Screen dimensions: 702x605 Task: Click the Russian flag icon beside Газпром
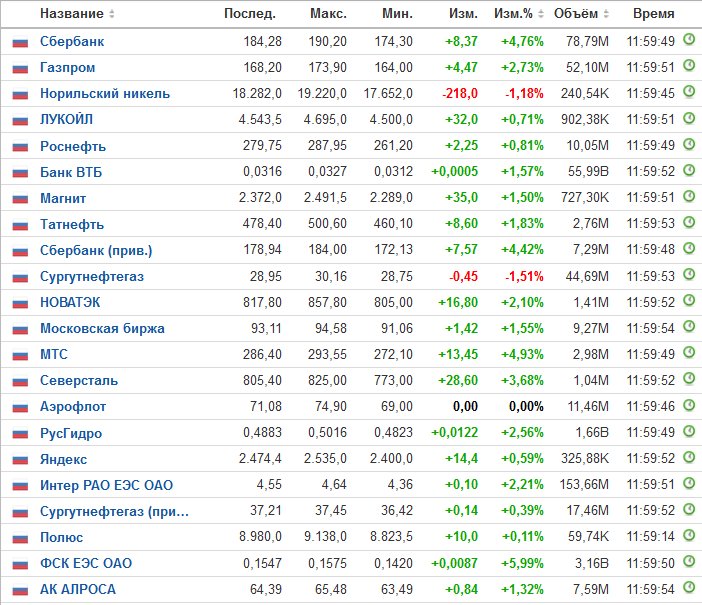pos(20,69)
